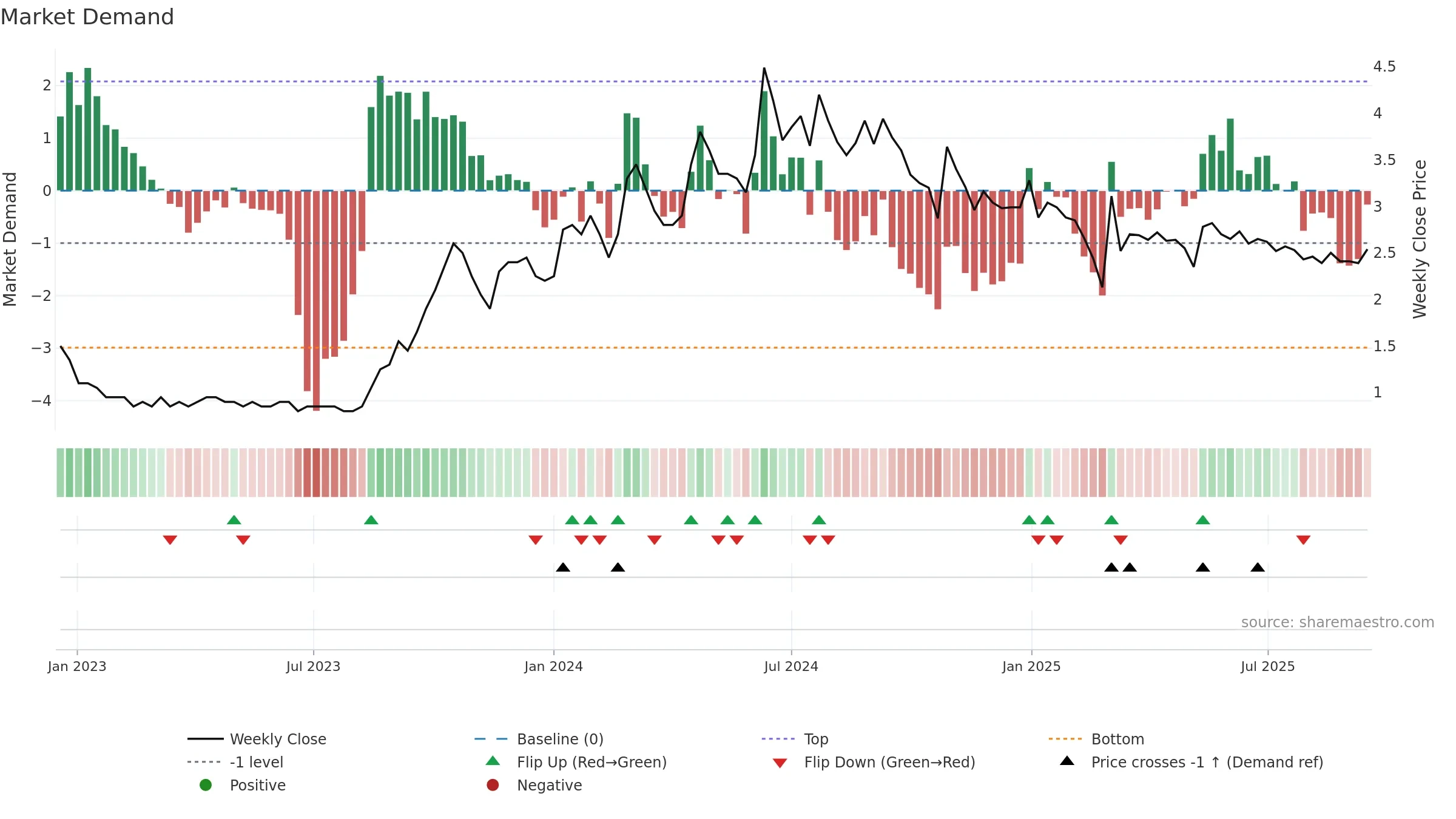The width and height of the screenshot is (1456, 819).
Task: Click the Market Demand y-axis title
Action: (10, 239)
